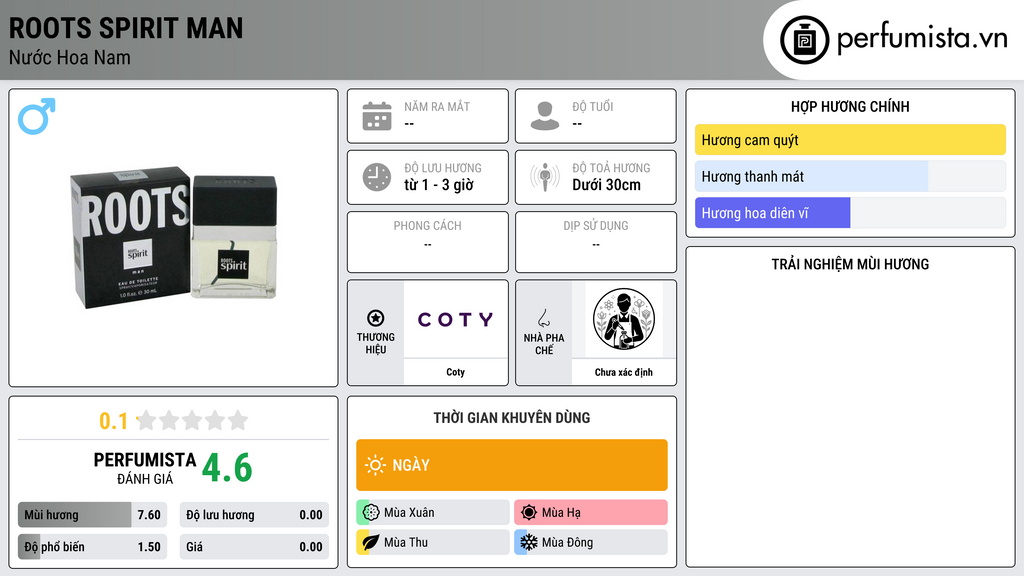
Task: Click the star badge icon above Thương hiệu
Action: coord(376,318)
